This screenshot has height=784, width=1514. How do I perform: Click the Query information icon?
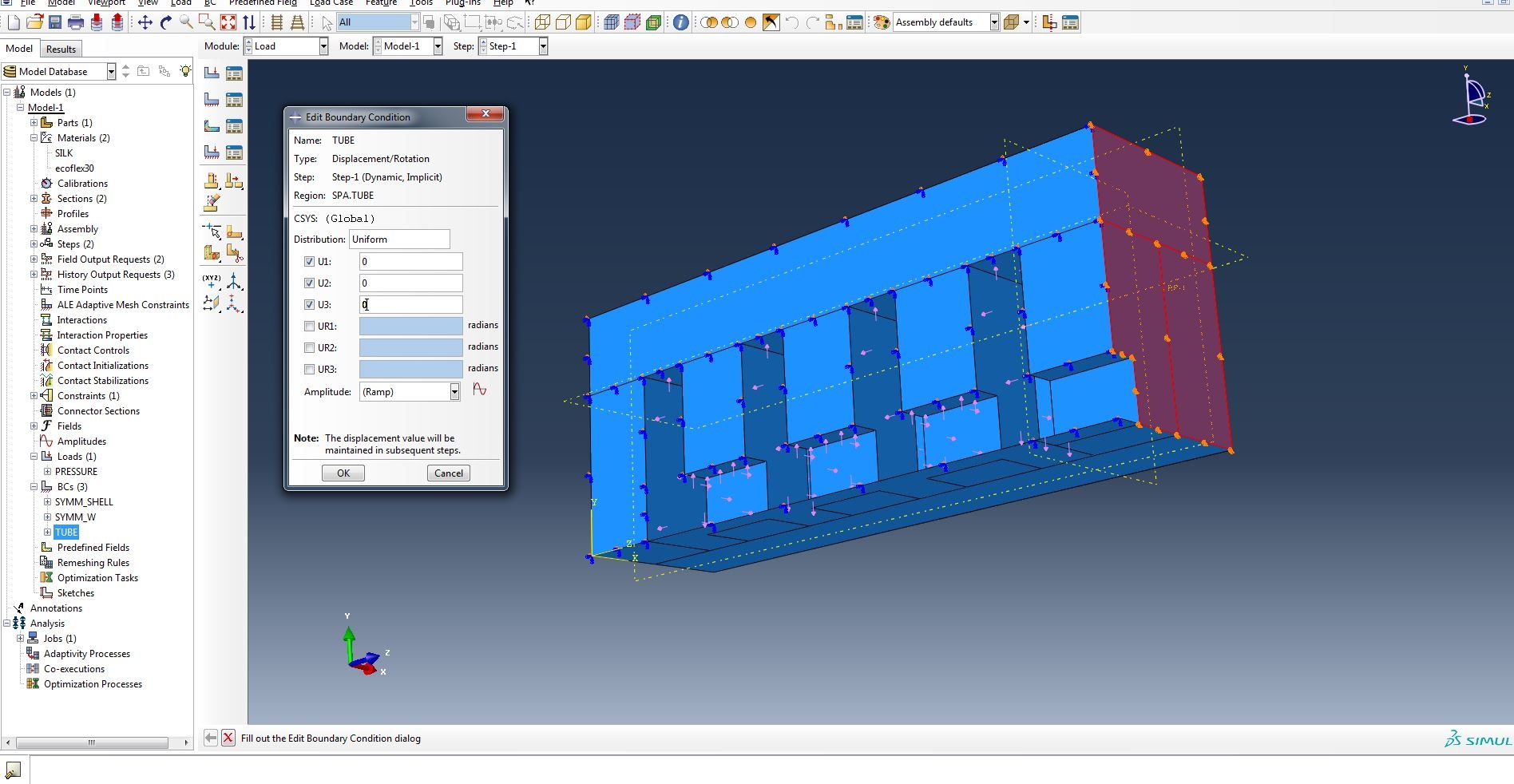click(680, 22)
